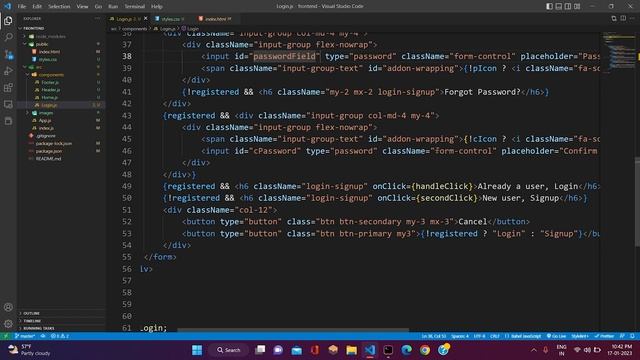Expand the images folder

point(46,113)
